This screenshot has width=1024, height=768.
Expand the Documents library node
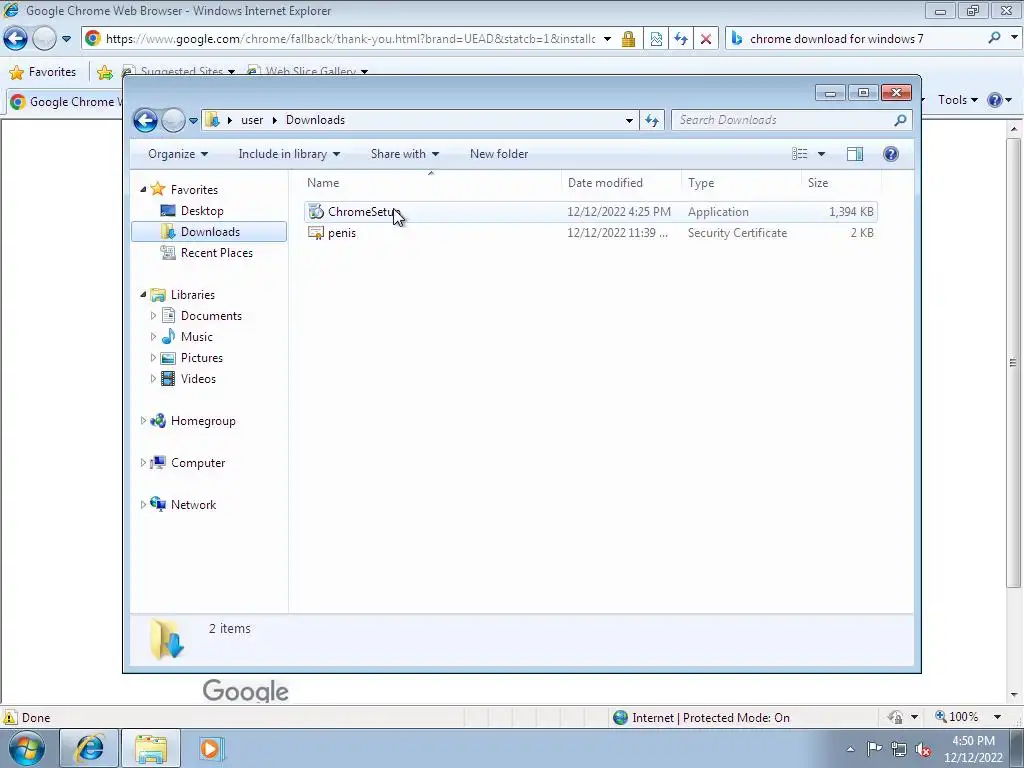tap(153, 315)
